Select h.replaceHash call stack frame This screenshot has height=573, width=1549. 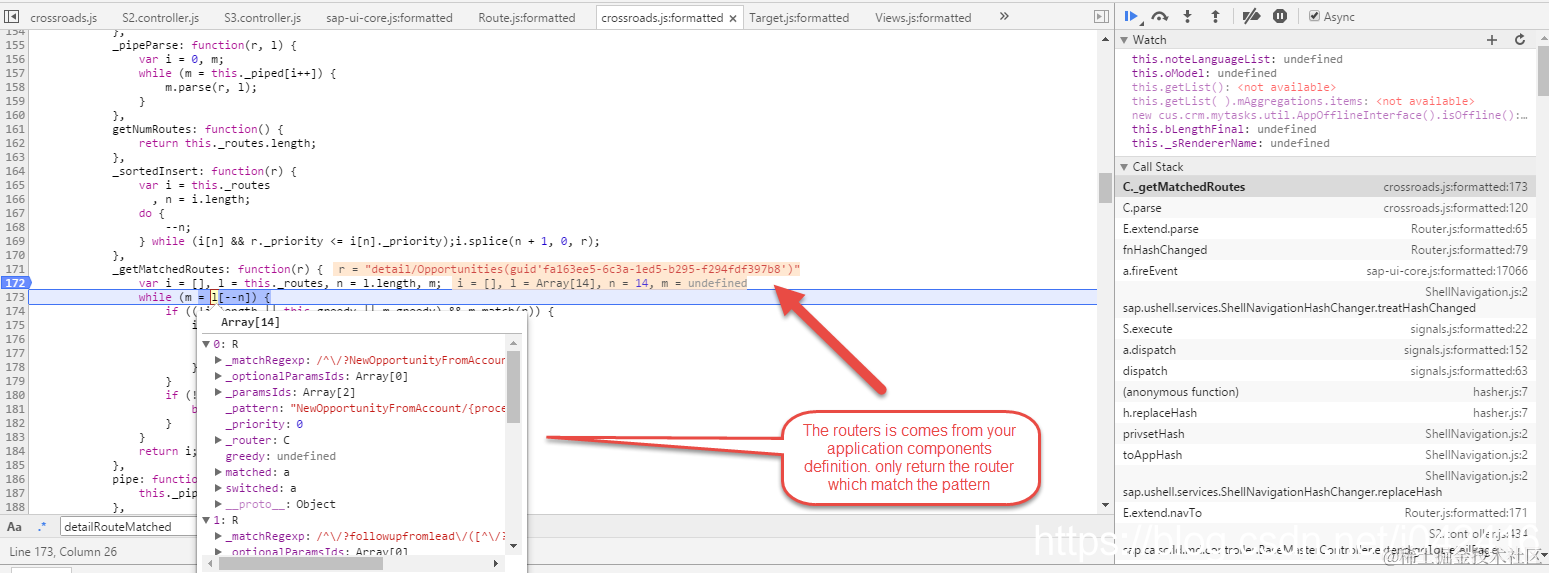1327,413
